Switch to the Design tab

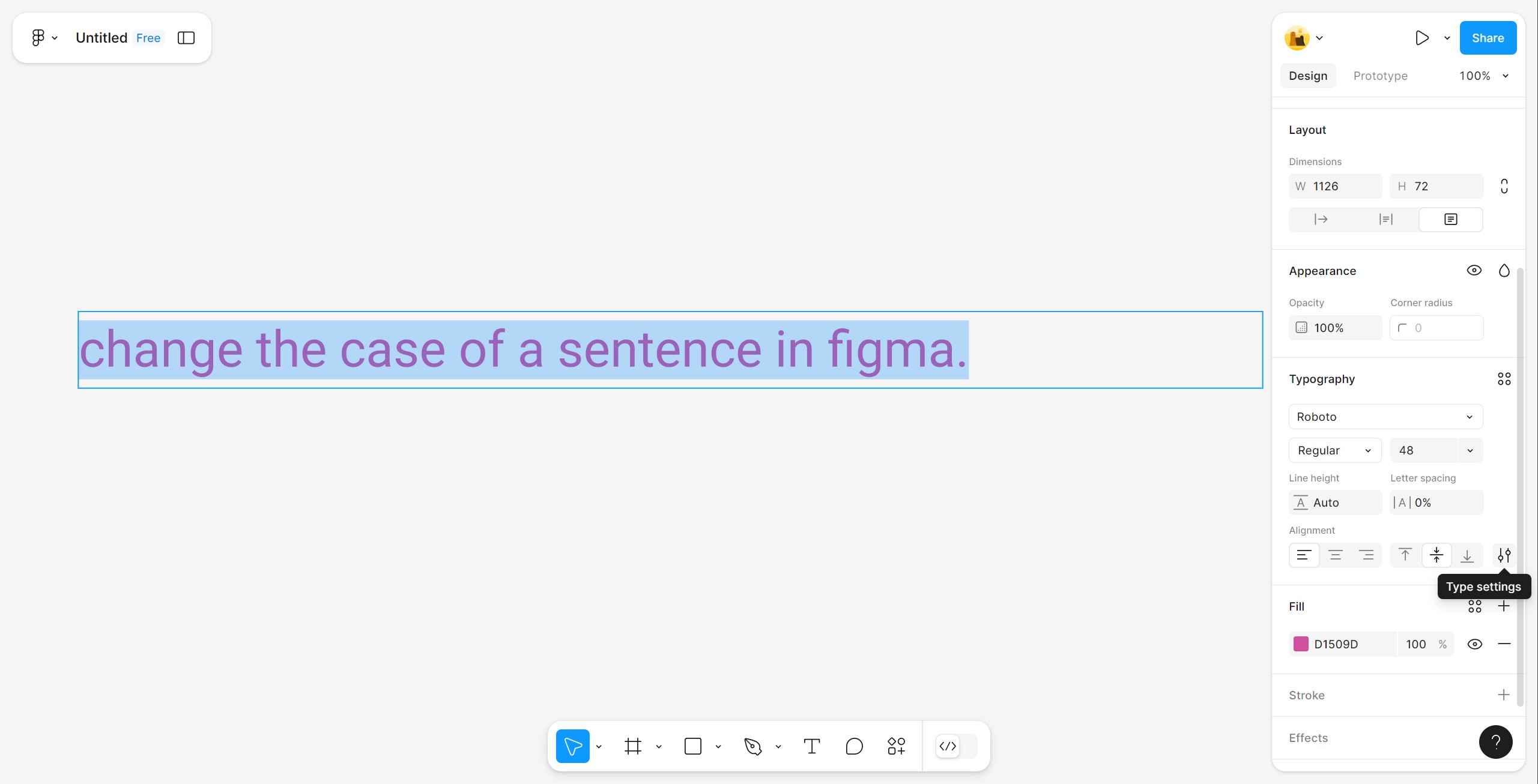1308,76
